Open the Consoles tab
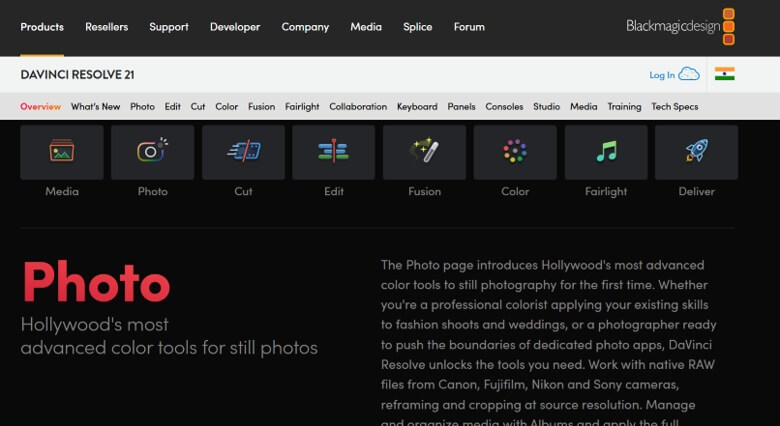Screen dimensions: 780x426 coord(504,106)
